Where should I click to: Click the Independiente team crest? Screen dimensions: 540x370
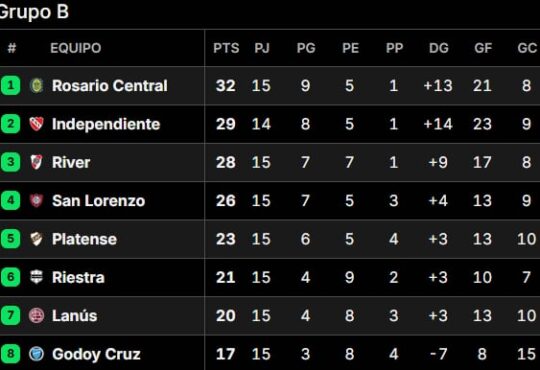[37, 124]
